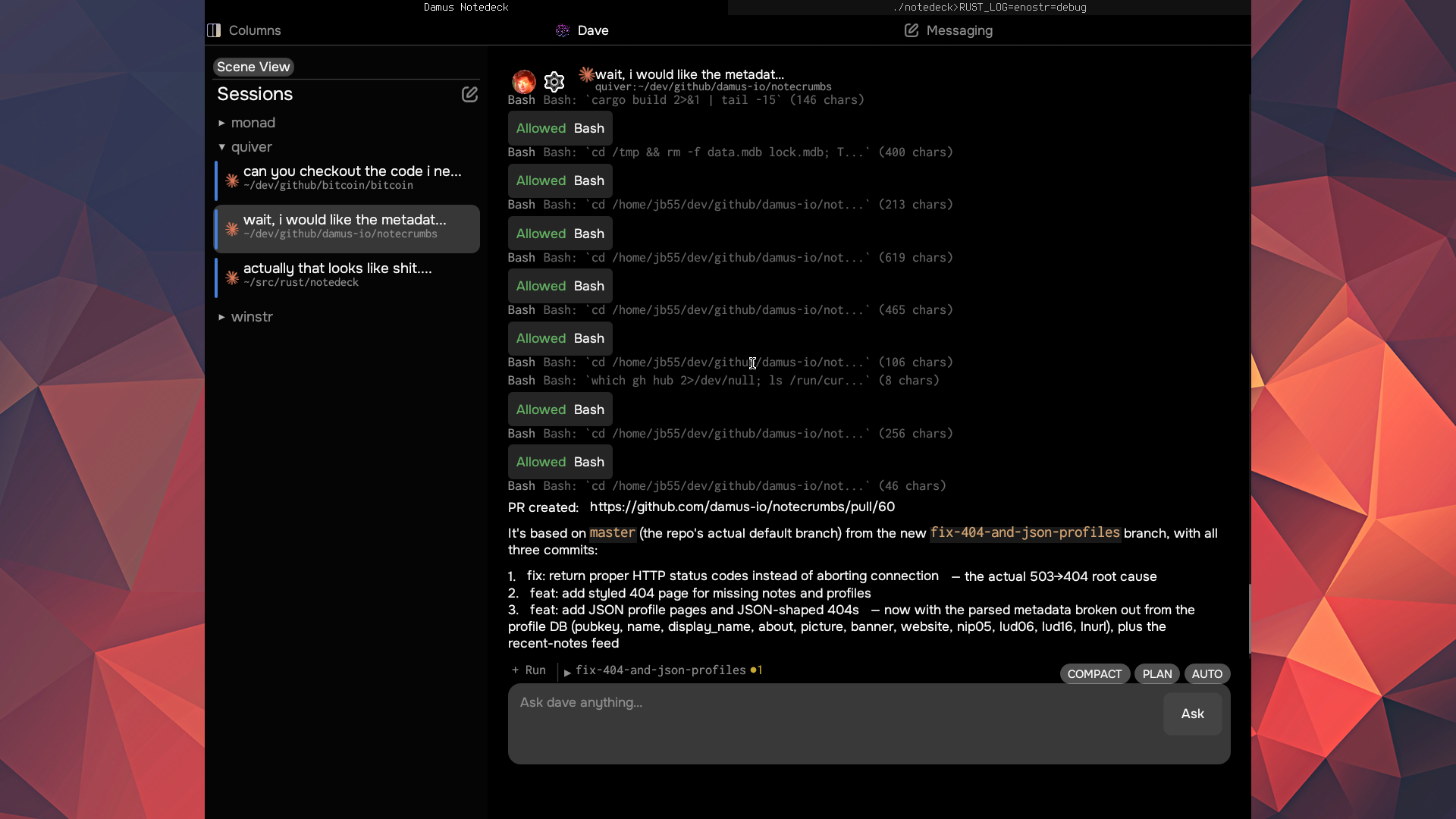The width and height of the screenshot is (1456, 819).
Task: Open 'actually that looks like shit....' session
Action: click(347, 278)
